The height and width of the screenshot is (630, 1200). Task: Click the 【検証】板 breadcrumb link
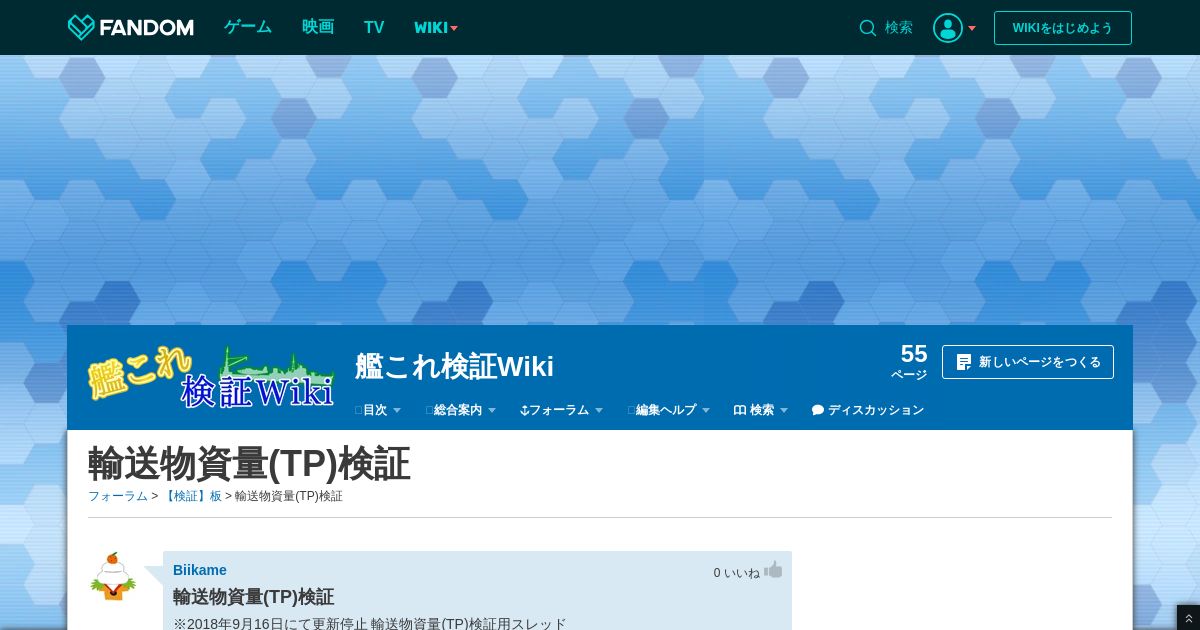(192, 496)
